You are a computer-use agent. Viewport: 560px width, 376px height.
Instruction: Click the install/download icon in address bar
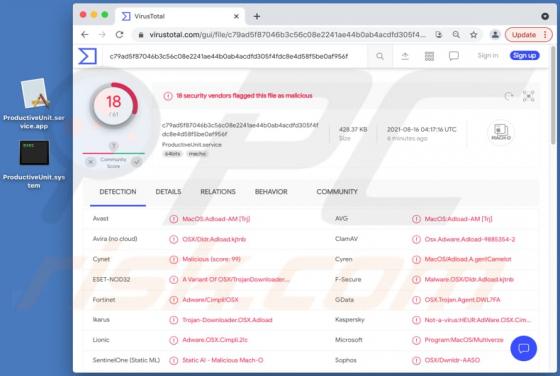click(x=439, y=35)
